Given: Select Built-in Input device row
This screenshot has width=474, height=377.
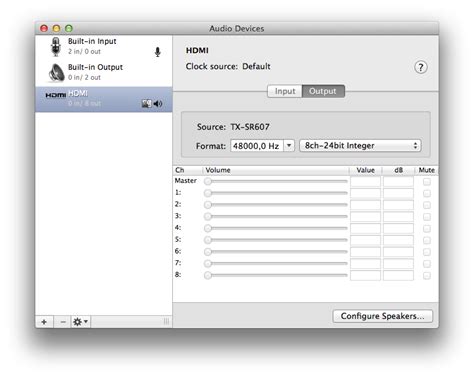Looking at the screenshot, I should [104, 47].
